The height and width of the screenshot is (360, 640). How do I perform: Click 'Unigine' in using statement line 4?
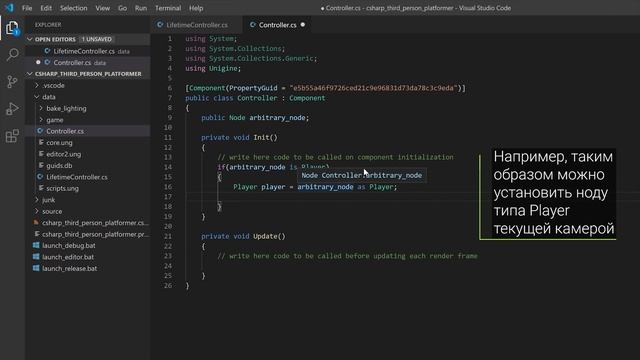tap(223, 68)
